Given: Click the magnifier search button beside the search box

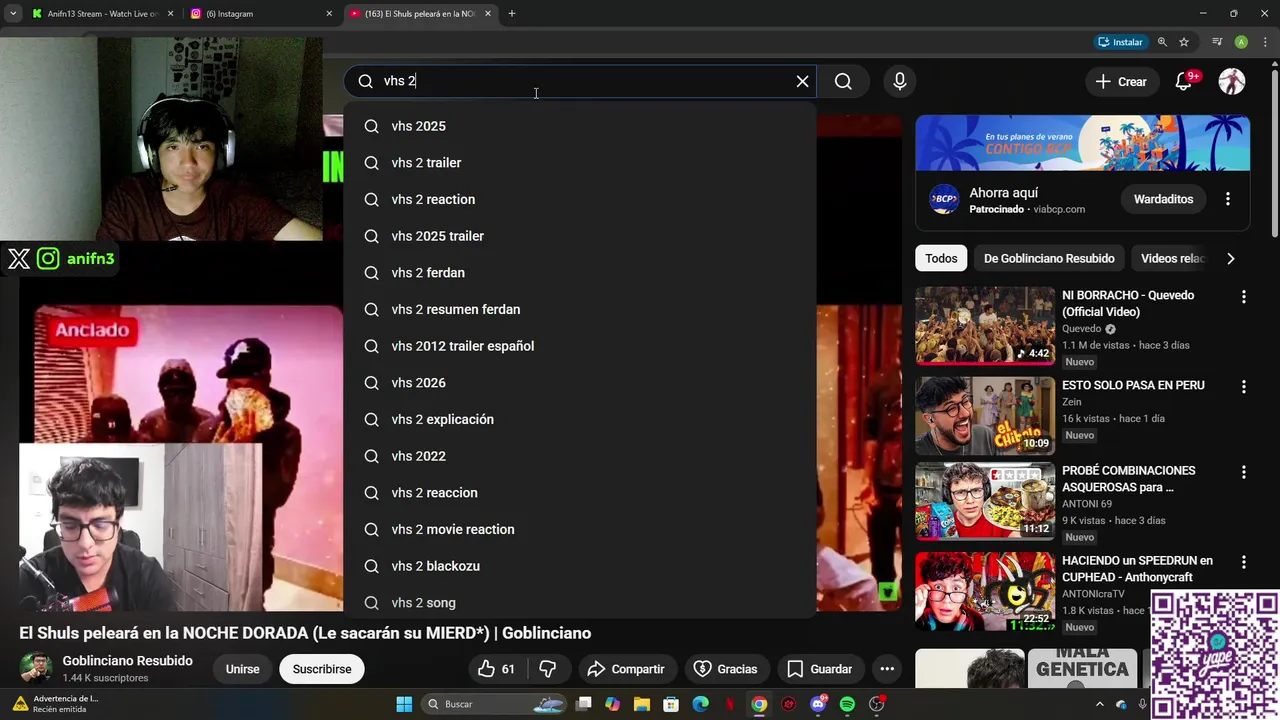Looking at the screenshot, I should (x=843, y=82).
